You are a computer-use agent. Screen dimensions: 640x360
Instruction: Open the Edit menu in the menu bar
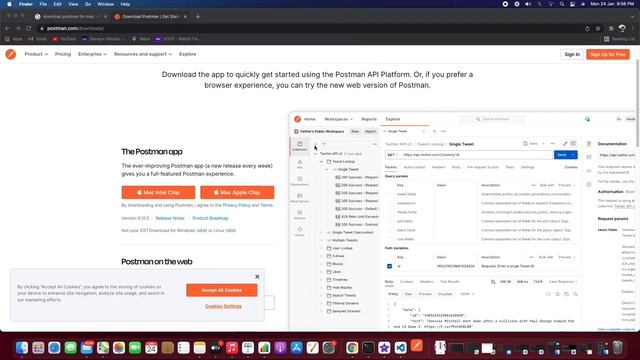[x=58, y=4]
